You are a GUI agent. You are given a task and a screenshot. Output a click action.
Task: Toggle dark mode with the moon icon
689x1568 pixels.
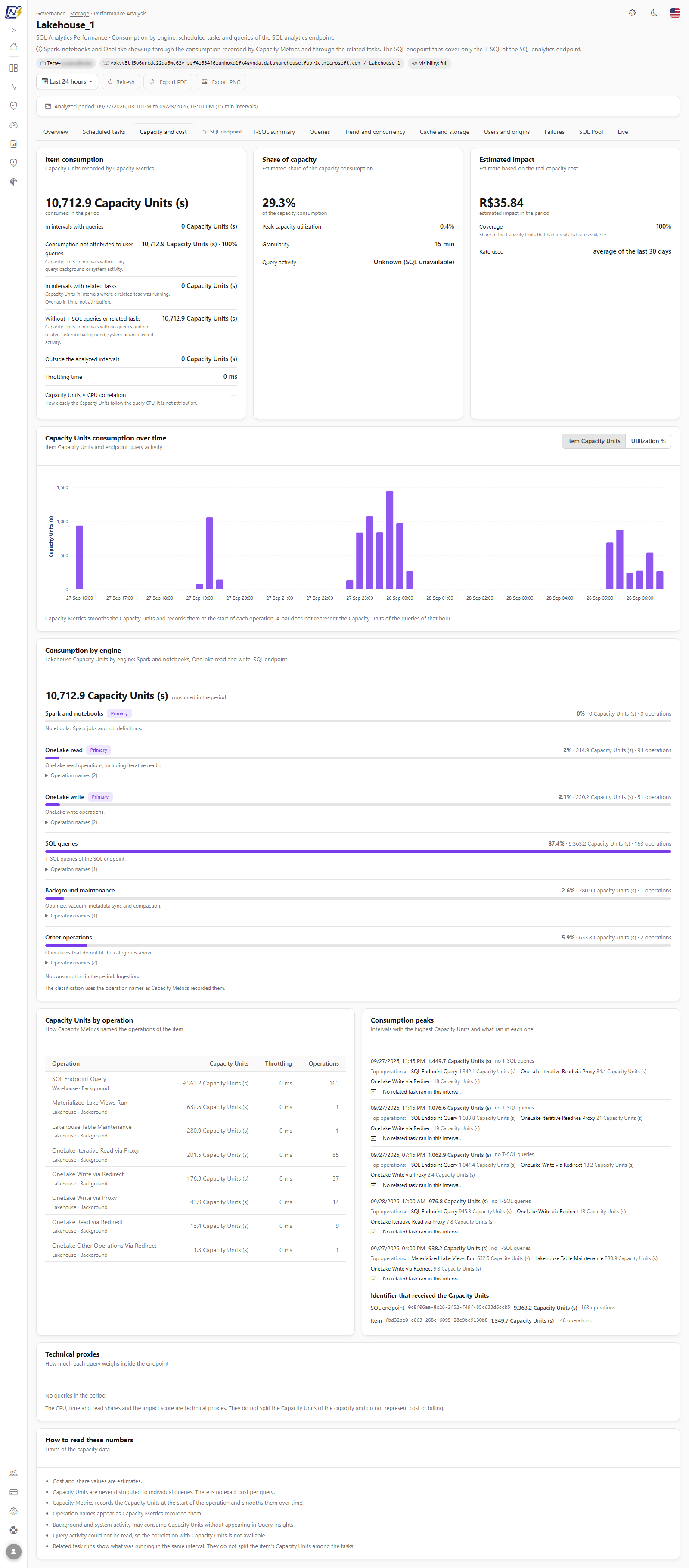pos(654,13)
